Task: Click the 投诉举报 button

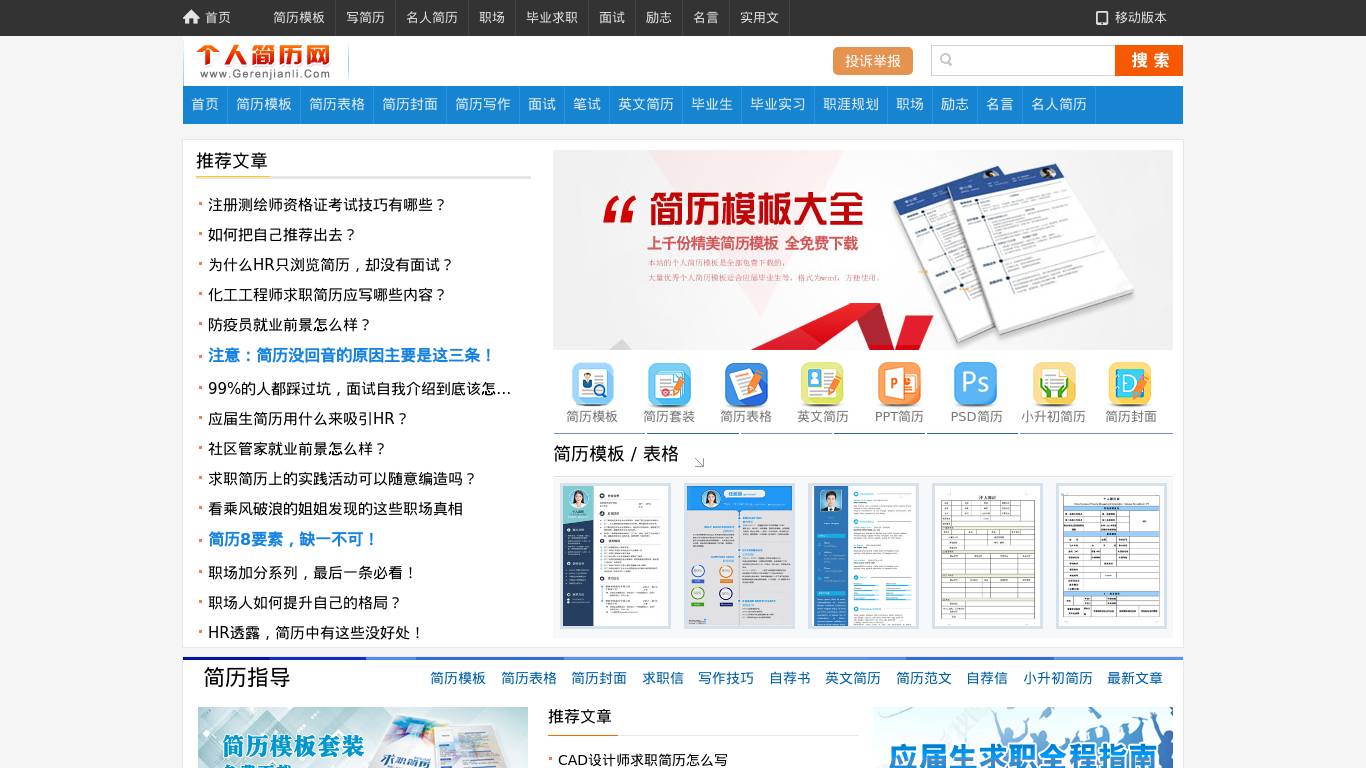Action: (x=872, y=60)
